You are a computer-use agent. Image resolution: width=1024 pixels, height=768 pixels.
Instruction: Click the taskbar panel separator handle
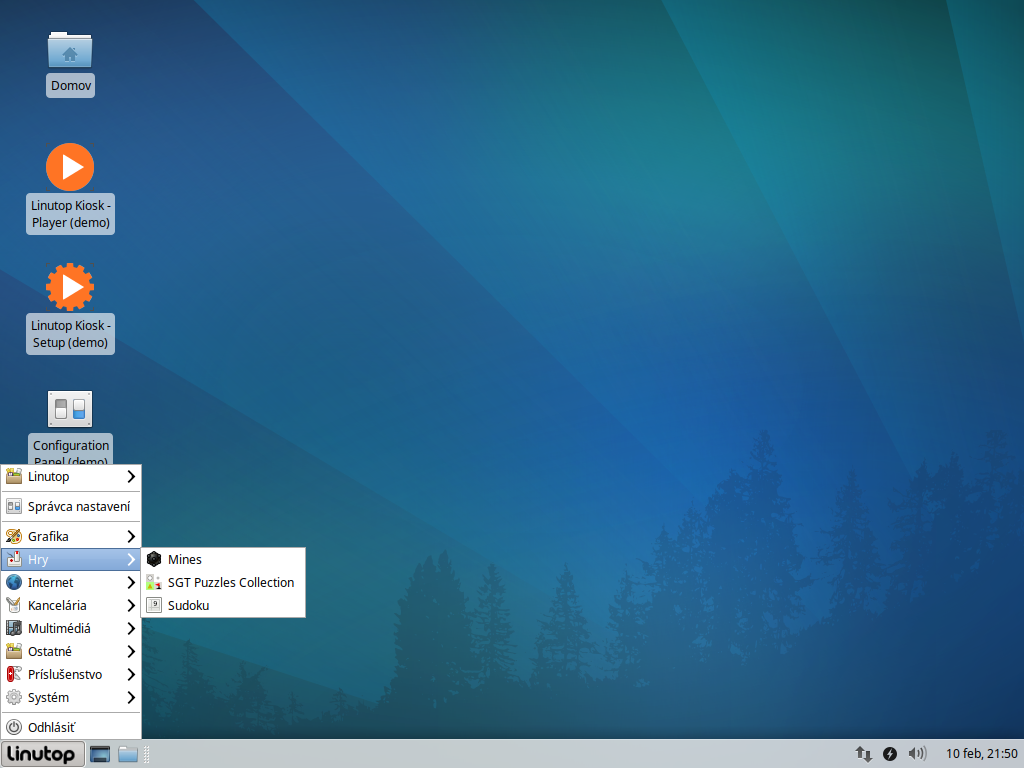pyautogui.click(x=146, y=754)
